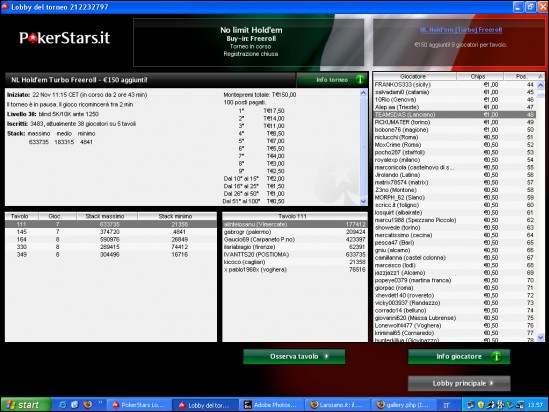Expand hidden quick launch items chevron

coord(100,402)
